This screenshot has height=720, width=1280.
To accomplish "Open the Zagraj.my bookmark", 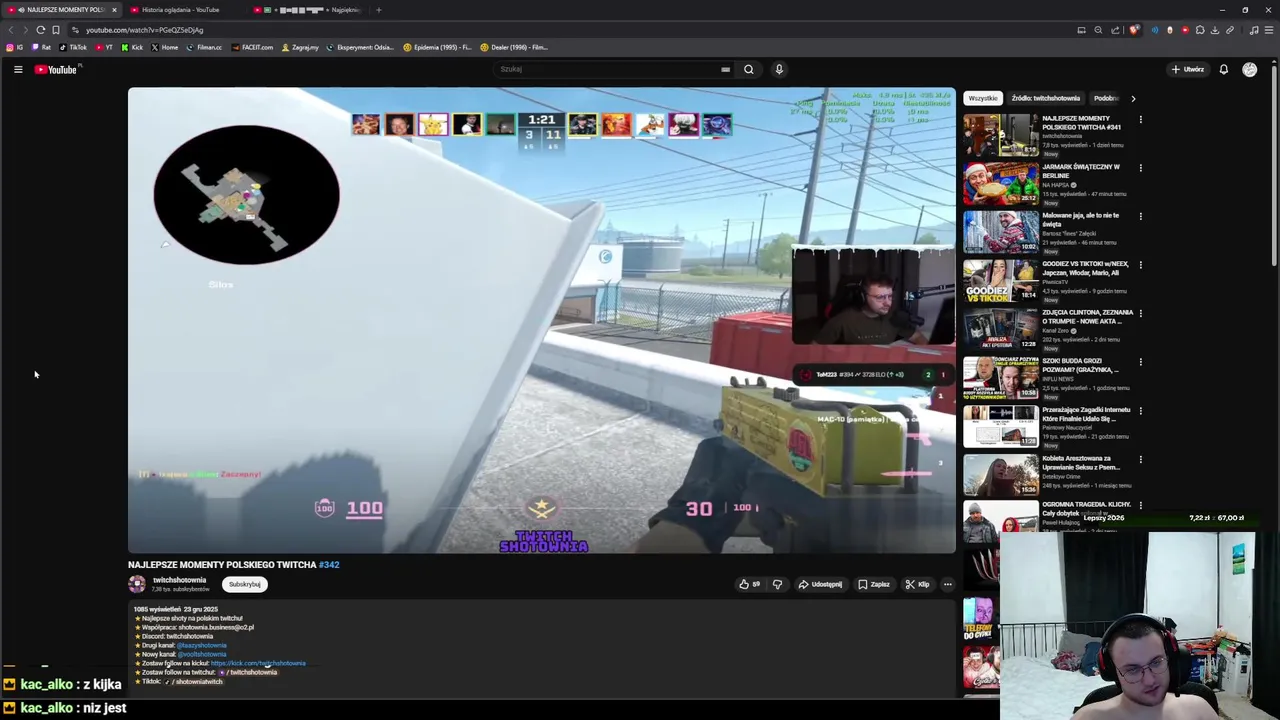I will pos(300,47).
